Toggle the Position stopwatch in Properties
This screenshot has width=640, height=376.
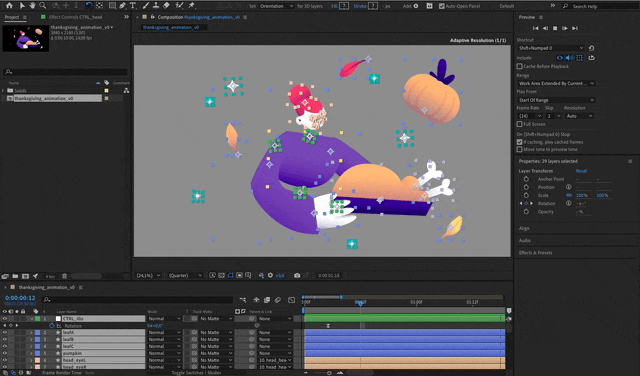coord(526,187)
